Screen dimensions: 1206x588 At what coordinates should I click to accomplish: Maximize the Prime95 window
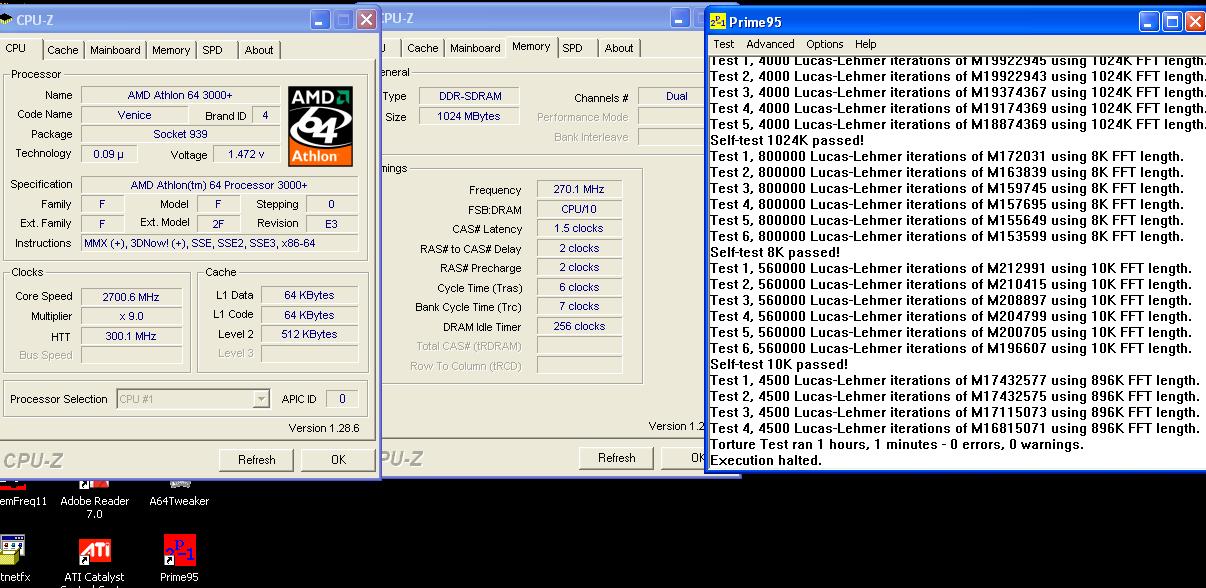(1172, 22)
